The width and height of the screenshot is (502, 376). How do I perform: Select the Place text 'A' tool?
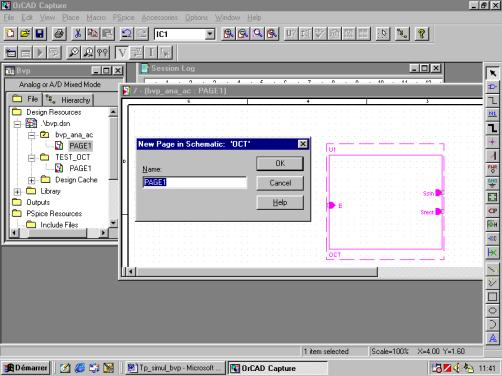tap(492, 339)
